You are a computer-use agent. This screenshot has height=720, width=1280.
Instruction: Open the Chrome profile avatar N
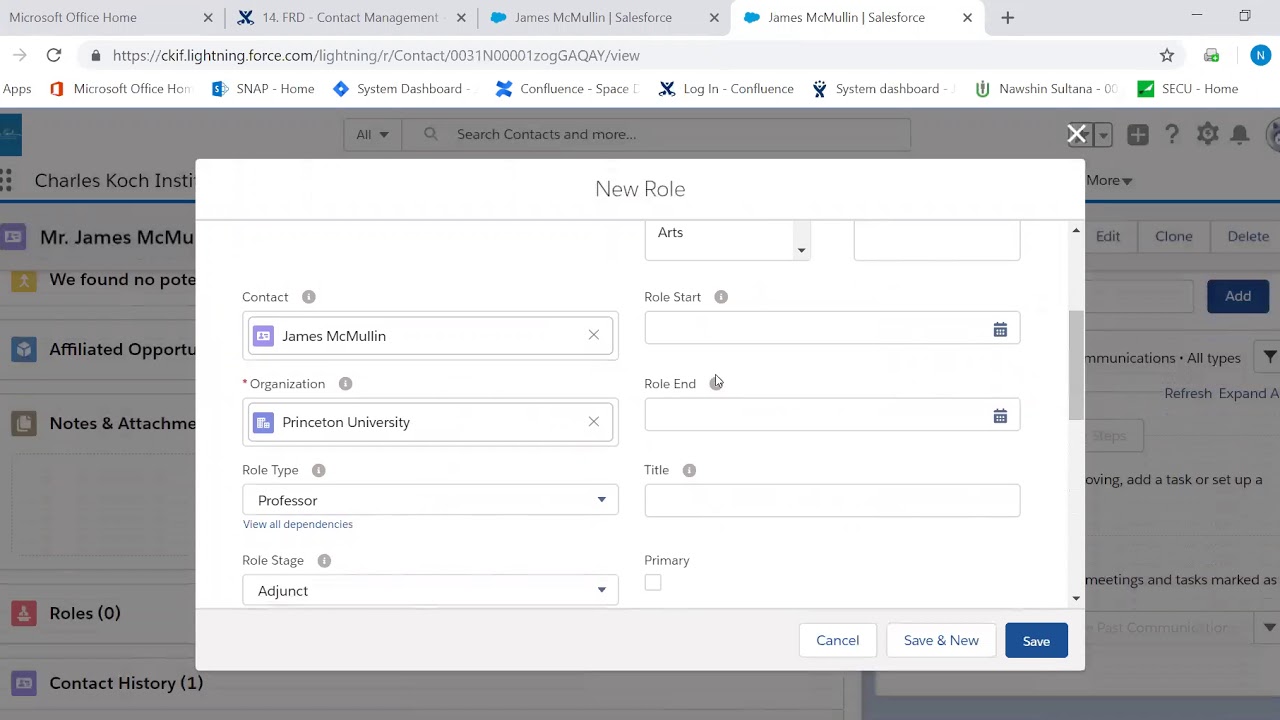1260,55
